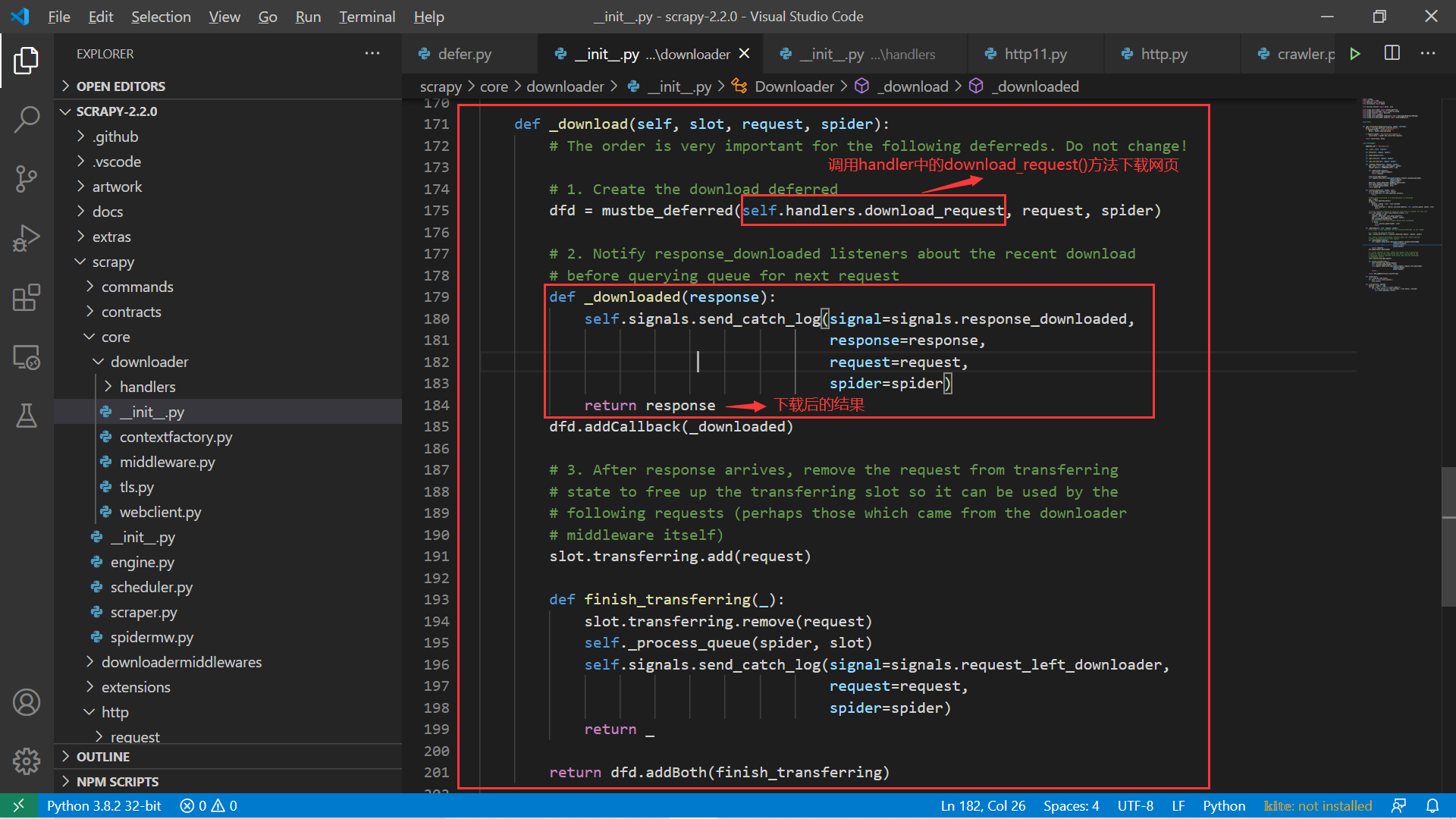The image size is (1456, 819).
Task: Open errors and warnings problems indicator
Action: coord(209,805)
